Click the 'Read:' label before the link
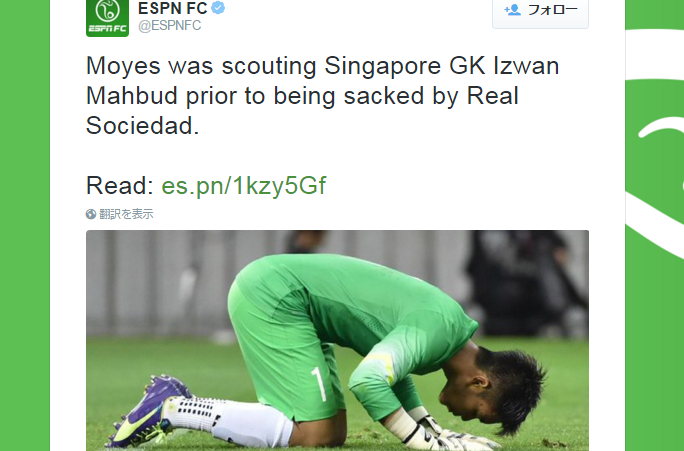The height and width of the screenshot is (451, 684). click(x=120, y=185)
